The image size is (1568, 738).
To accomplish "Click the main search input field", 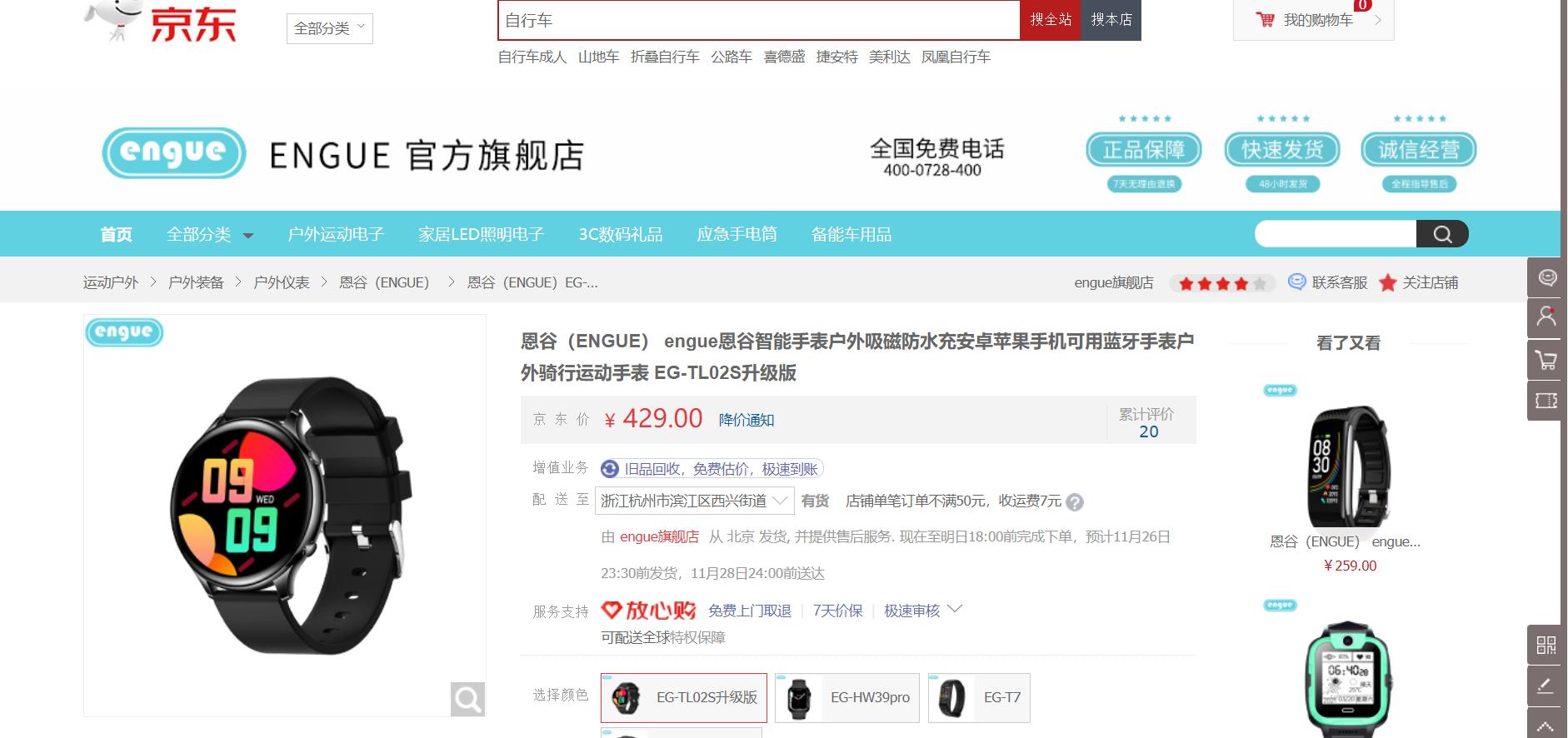I will pyautogui.click(x=758, y=20).
